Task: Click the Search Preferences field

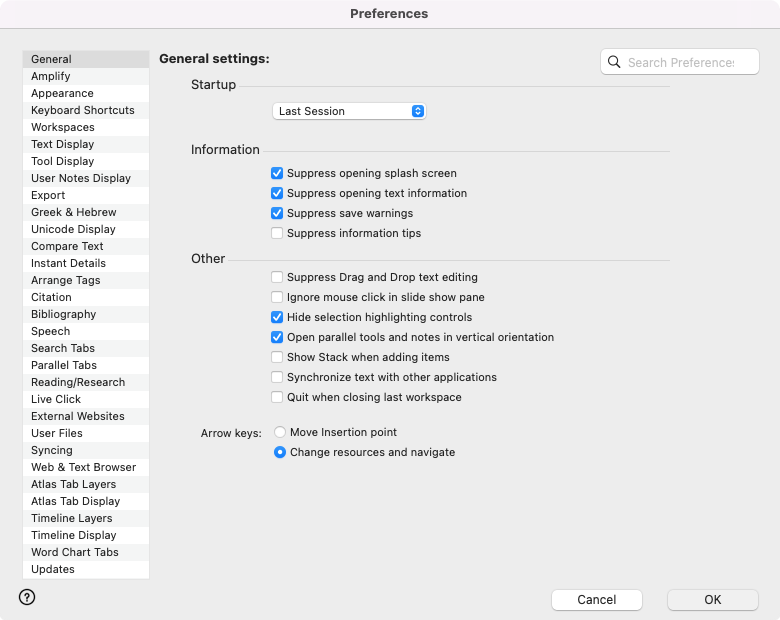Action: pyautogui.click(x=679, y=62)
